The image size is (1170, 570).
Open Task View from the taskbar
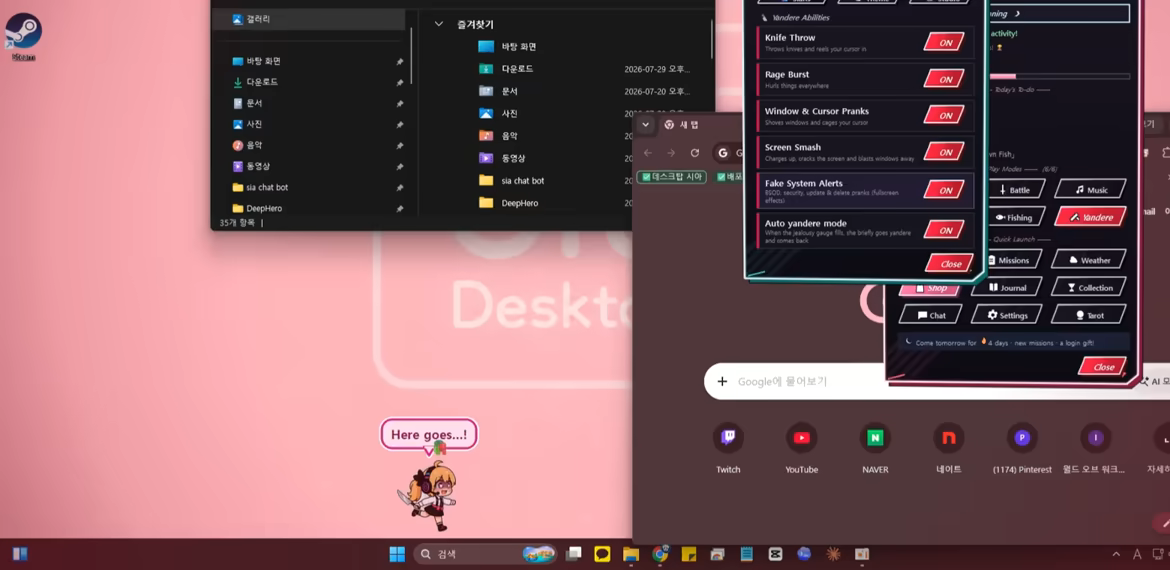tap(574, 554)
